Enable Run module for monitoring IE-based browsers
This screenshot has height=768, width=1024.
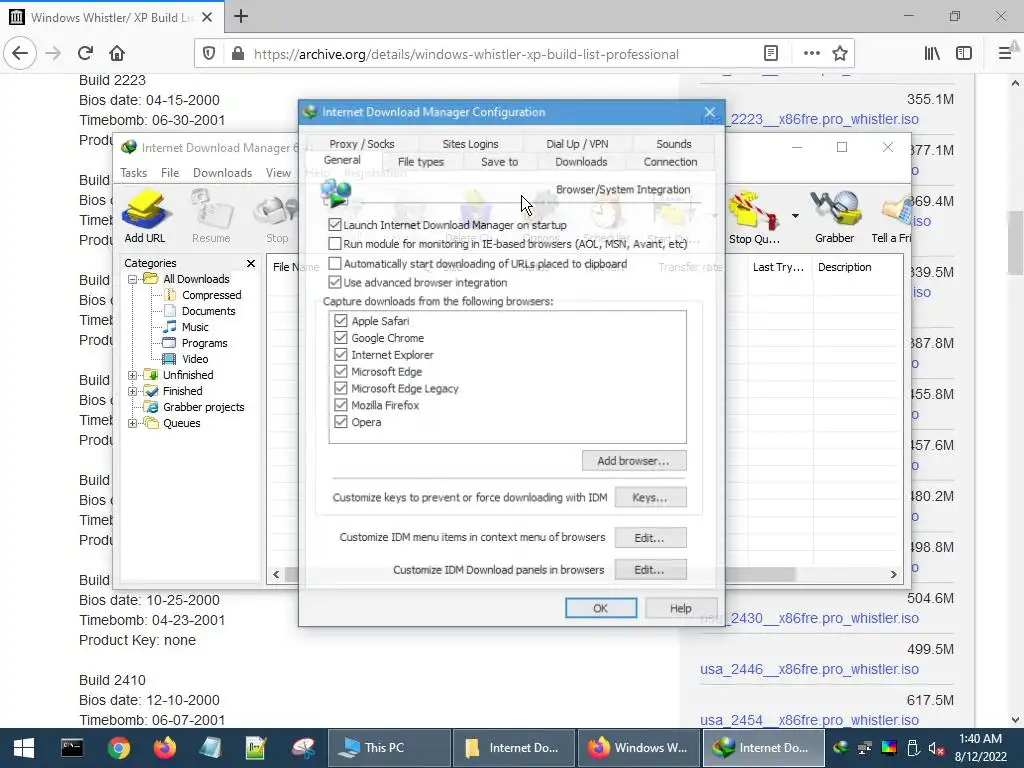(x=335, y=244)
